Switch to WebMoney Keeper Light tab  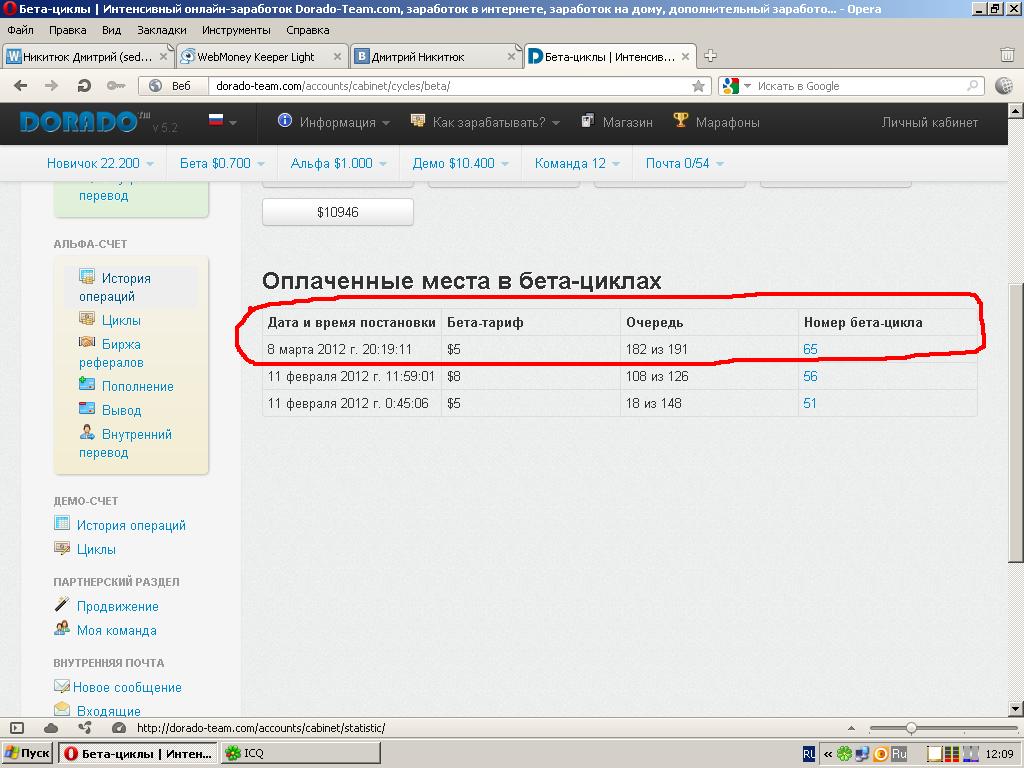[256, 57]
